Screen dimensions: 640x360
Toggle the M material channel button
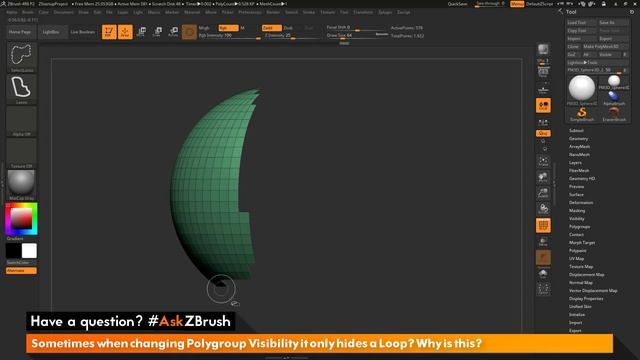[242, 28]
